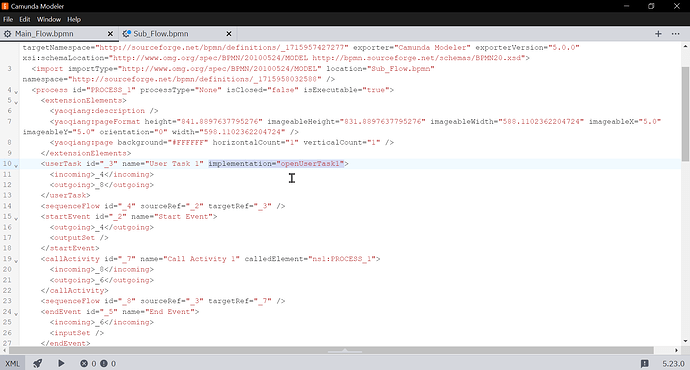Click line number 23 in gutter

coord(7,301)
